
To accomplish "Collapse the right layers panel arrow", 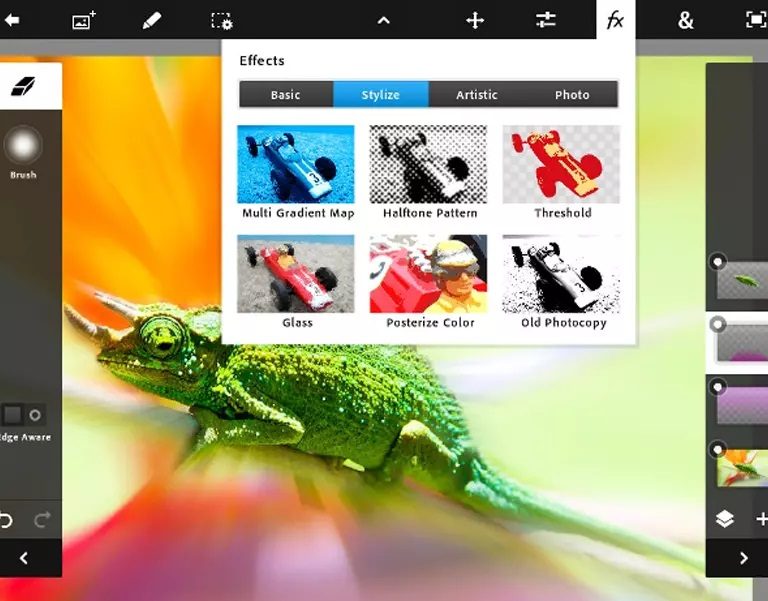I will pyautogui.click(x=744, y=558).
